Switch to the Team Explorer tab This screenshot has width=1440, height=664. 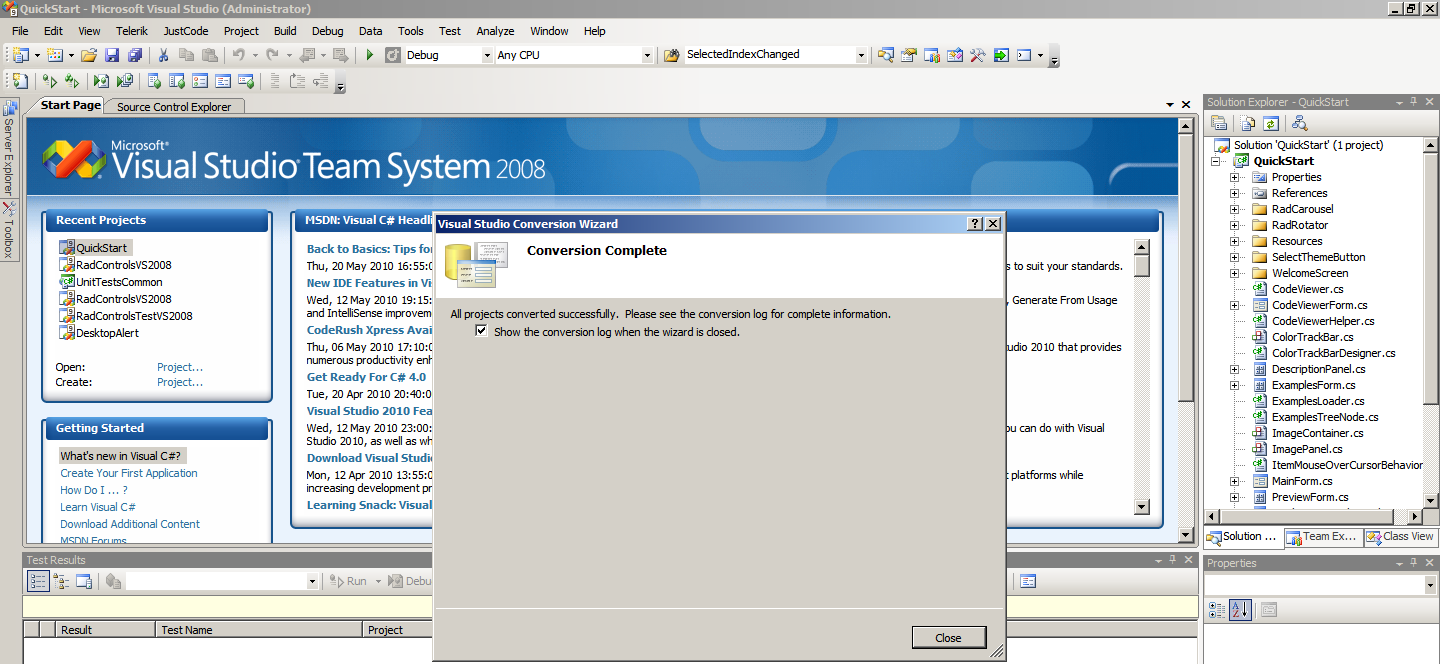1322,537
